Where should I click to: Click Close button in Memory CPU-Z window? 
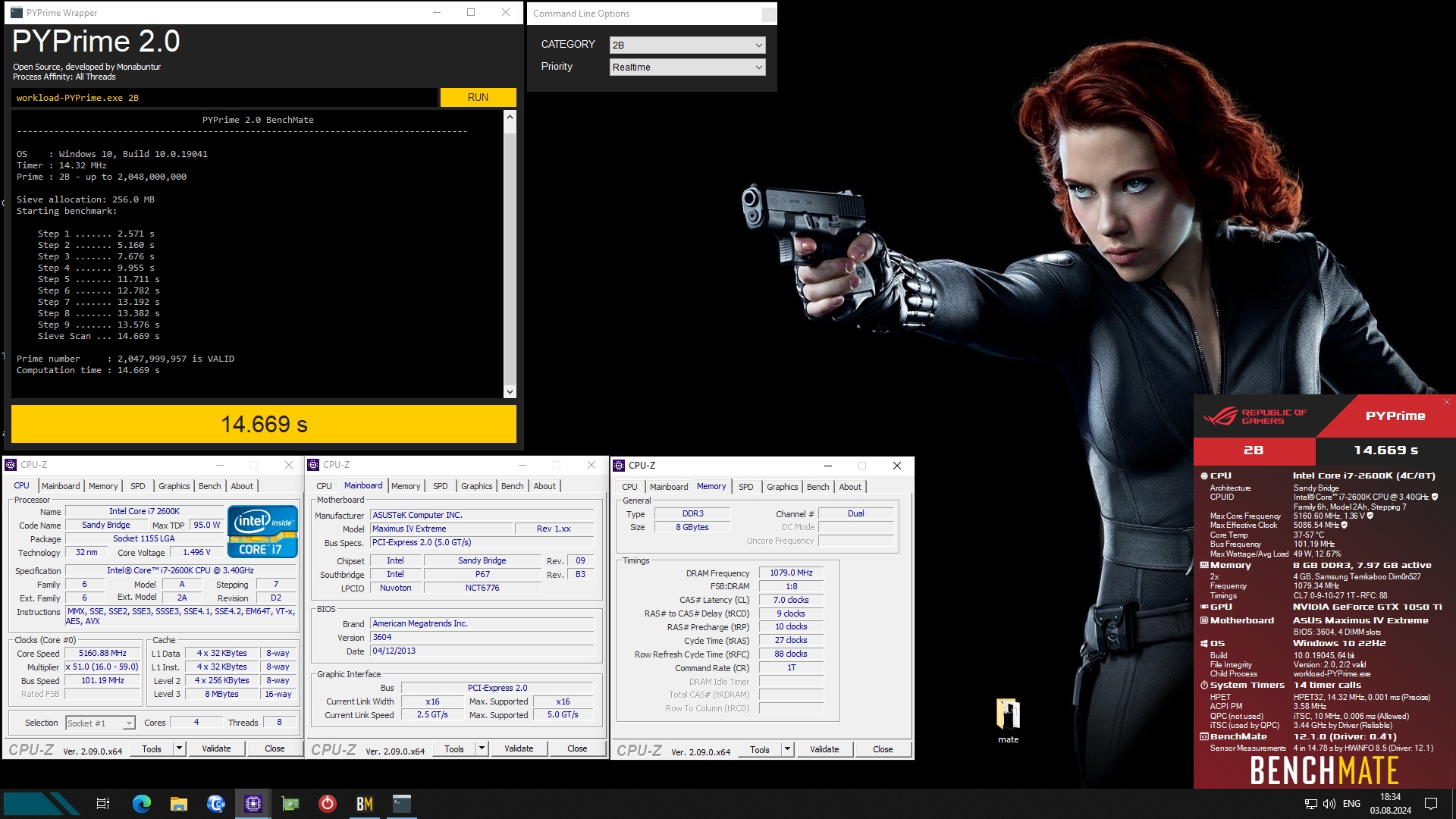tap(883, 750)
